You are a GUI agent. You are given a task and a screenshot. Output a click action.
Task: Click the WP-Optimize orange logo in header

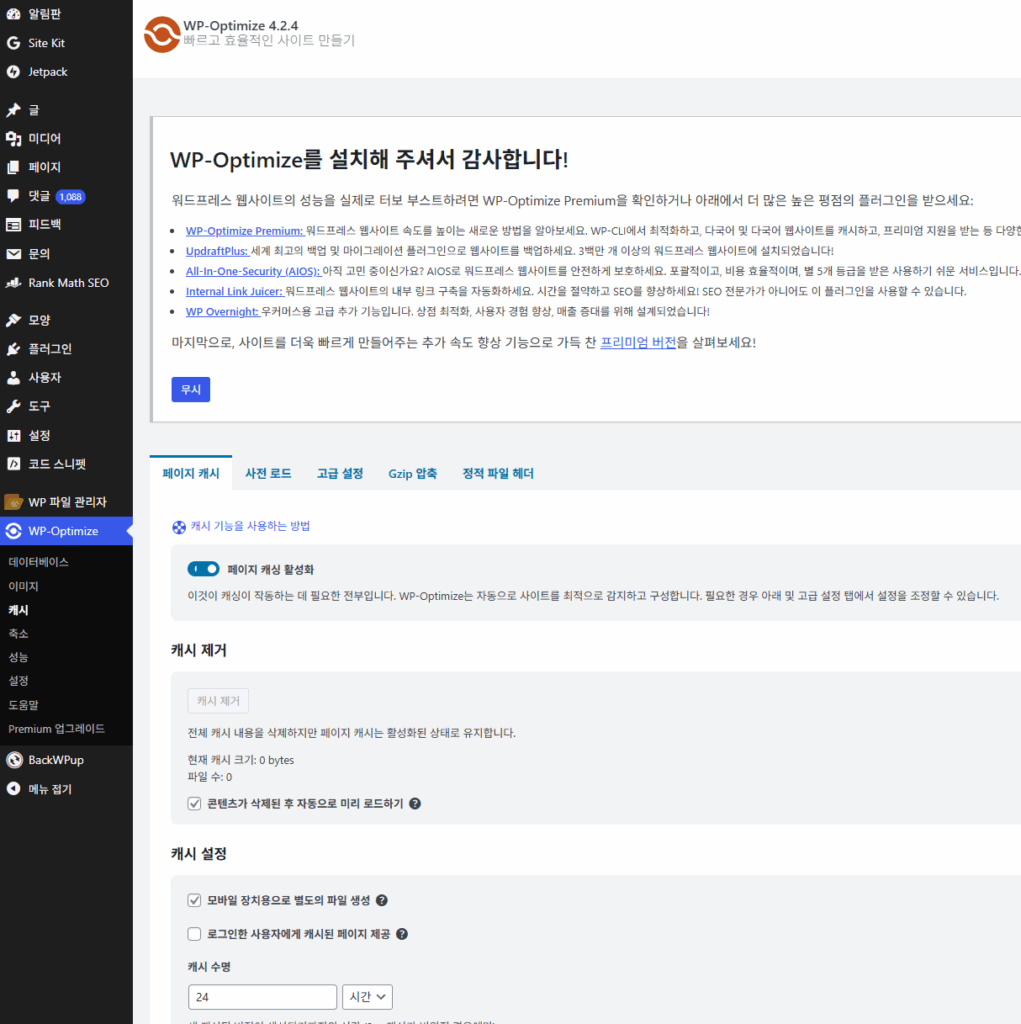pyautogui.click(x=162, y=34)
